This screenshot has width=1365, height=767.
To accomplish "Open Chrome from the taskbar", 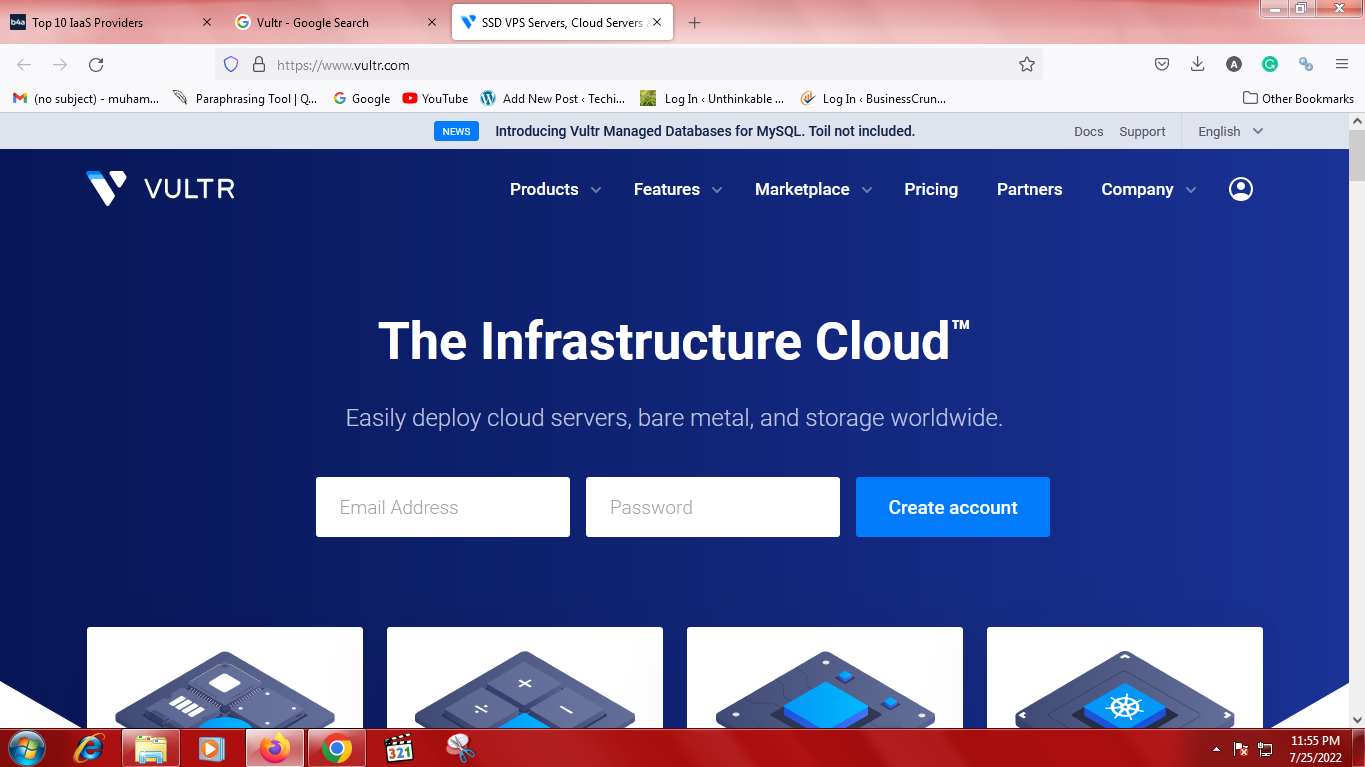I will click(337, 748).
